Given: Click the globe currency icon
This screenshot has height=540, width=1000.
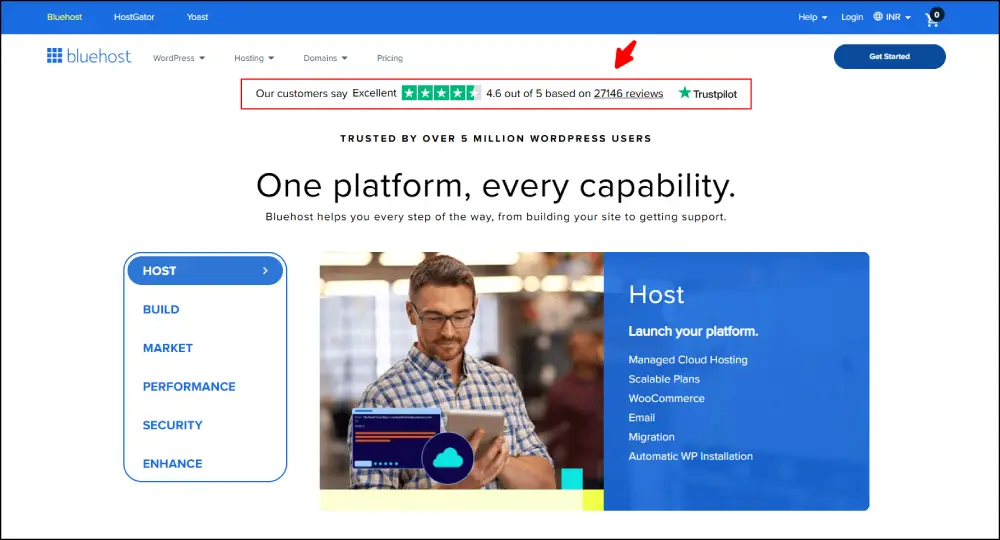Looking at the screenshot, I should 878,17.
